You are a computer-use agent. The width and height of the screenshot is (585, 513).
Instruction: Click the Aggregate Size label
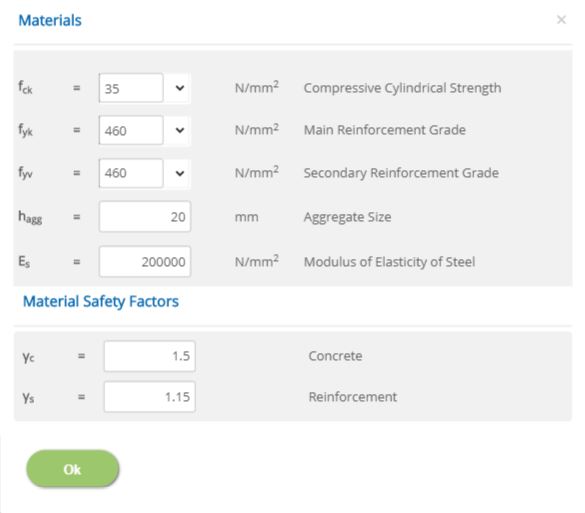(x=347, y=217)
